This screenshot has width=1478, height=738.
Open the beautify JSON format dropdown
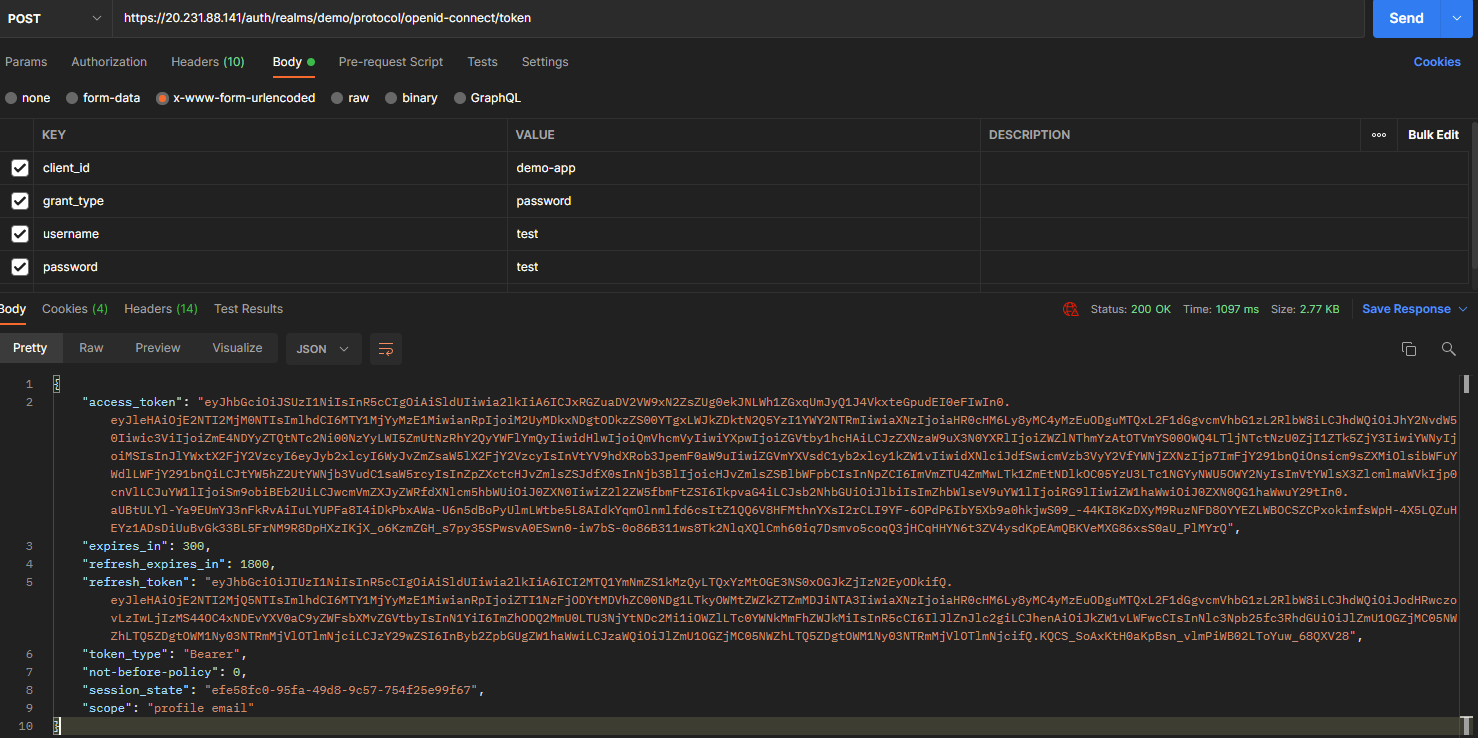pyautogui.click(x=323, y=349)
